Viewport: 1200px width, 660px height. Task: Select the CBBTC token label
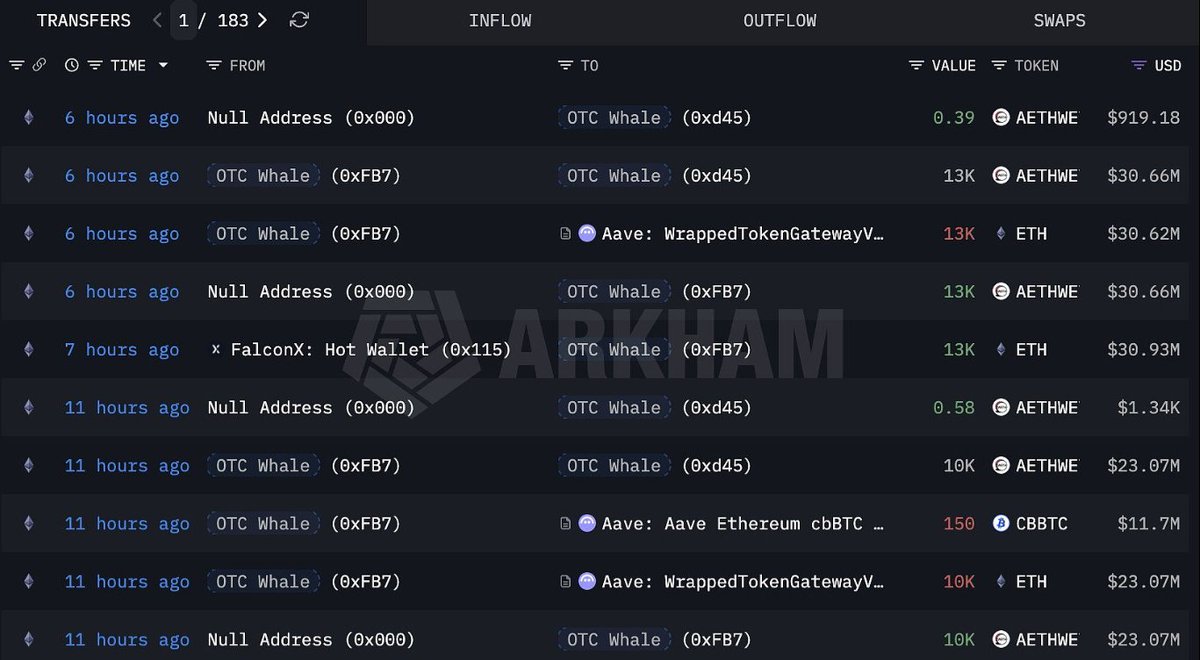point(1041,524)
